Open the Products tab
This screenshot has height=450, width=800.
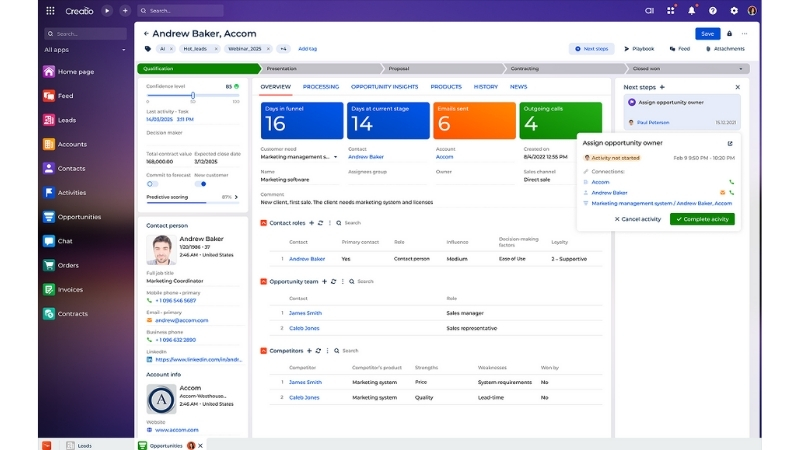[446, 87]
